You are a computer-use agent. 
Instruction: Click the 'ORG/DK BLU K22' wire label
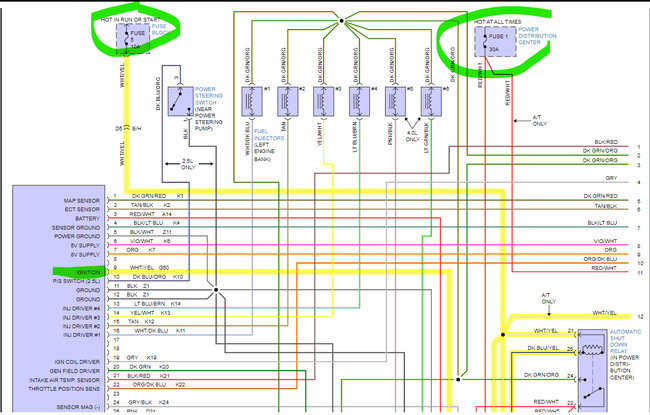[x=159, y=385]
